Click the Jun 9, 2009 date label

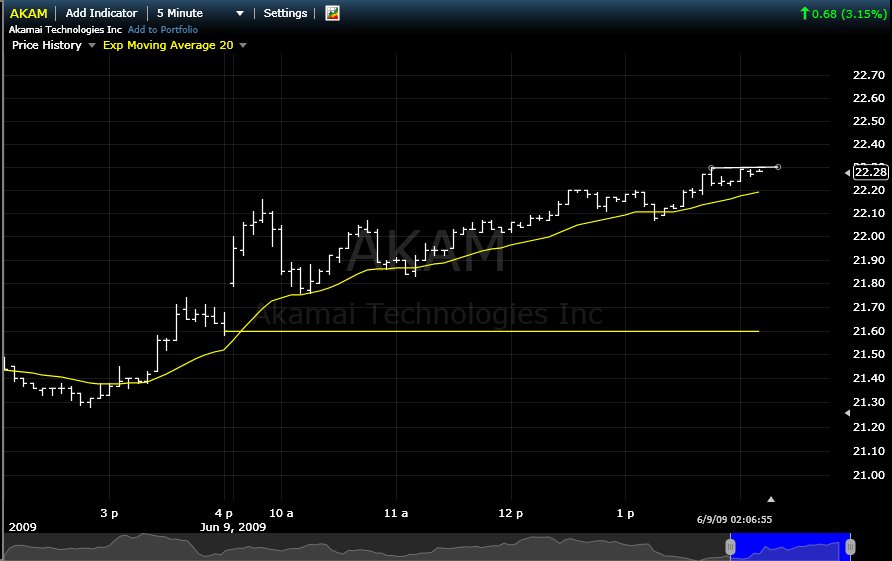click(x=233, y=527)
